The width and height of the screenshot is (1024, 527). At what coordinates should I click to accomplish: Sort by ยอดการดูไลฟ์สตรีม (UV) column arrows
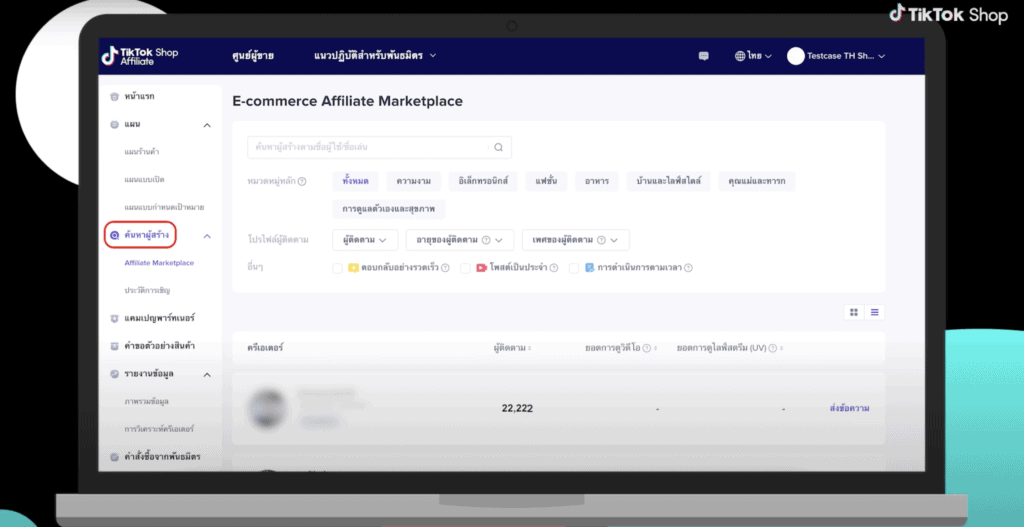[x=781, y=349]
